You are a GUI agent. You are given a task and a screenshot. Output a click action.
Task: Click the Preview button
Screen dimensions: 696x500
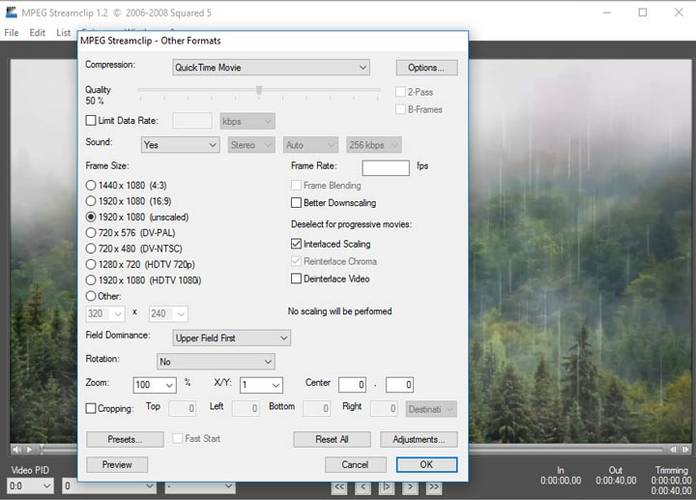point(117,464)
